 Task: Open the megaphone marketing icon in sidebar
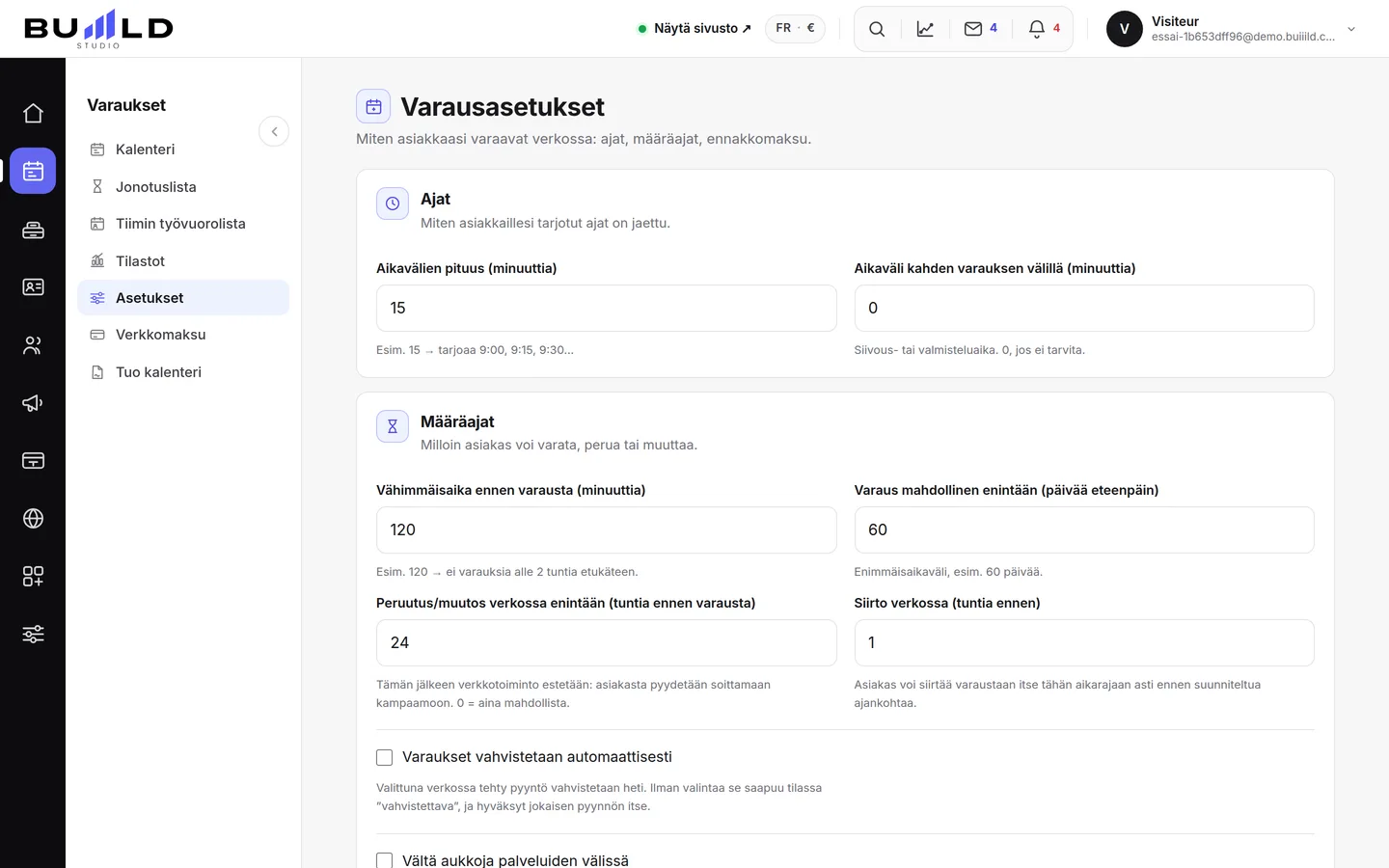point(33,403)
